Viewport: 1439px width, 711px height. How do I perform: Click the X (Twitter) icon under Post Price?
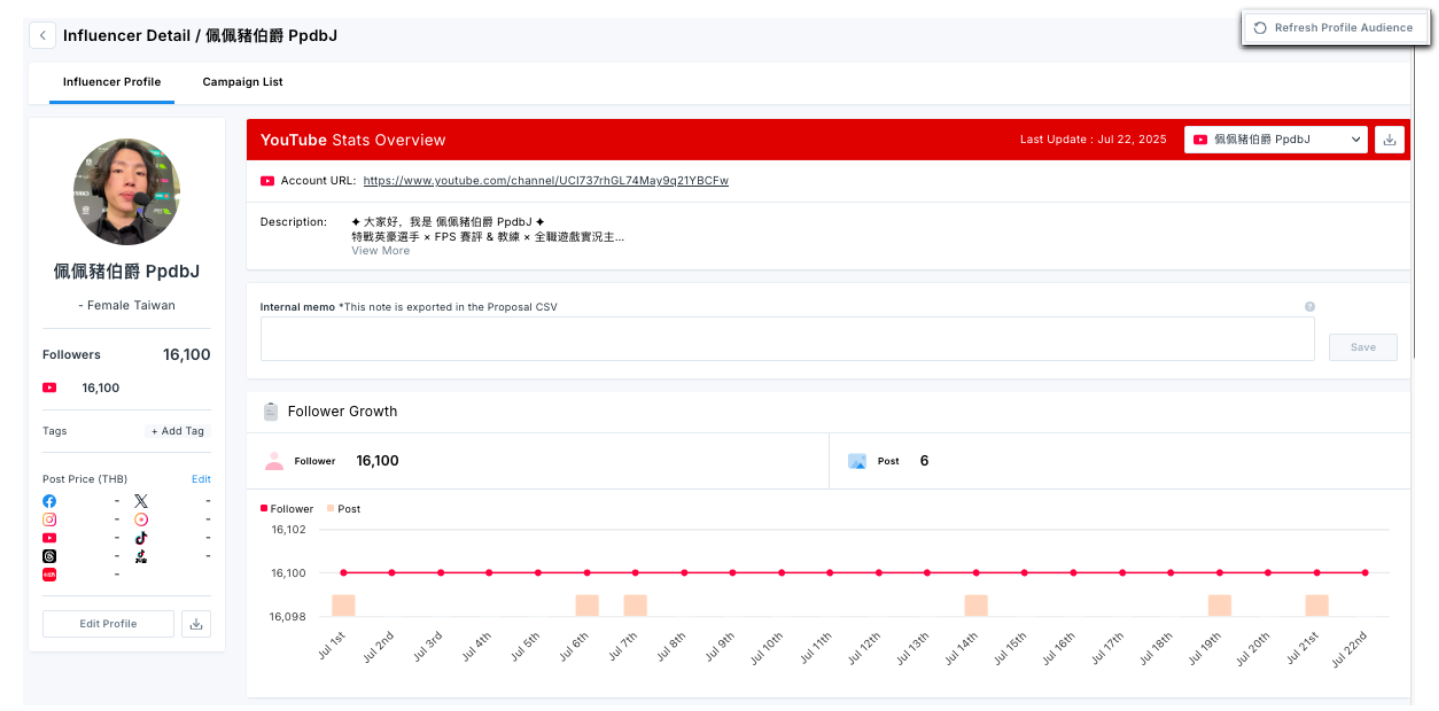[x=141, y=501]
